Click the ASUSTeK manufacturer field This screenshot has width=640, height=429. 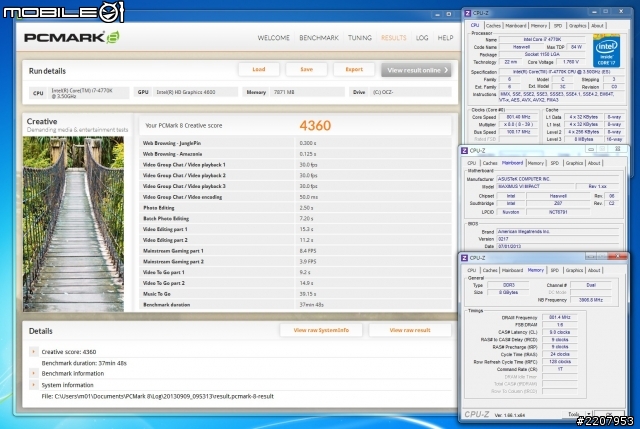point(558,179)
